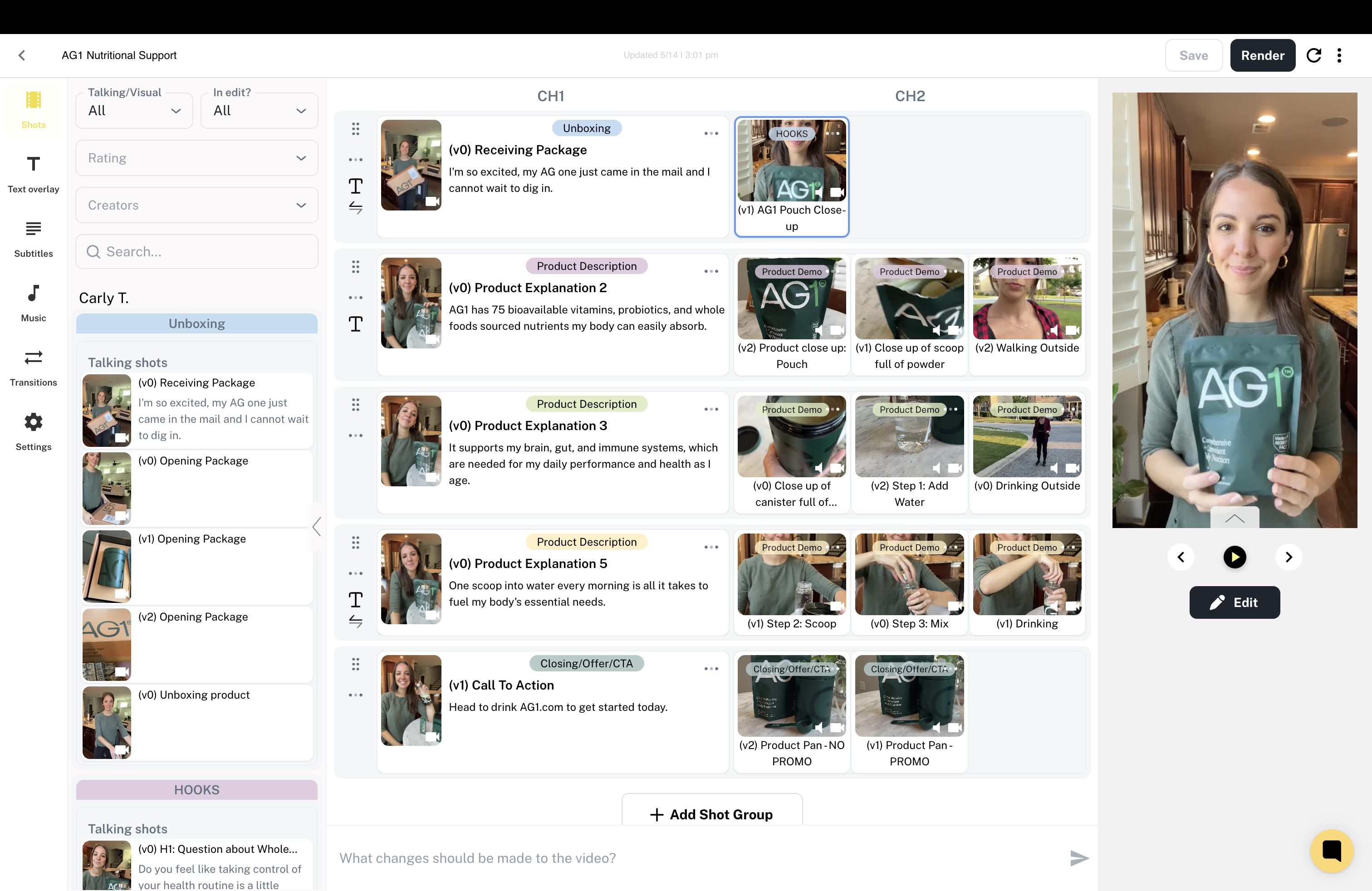
Task: Grab the drag handle of Product Explanation 3 row
Action: [356, 405]
